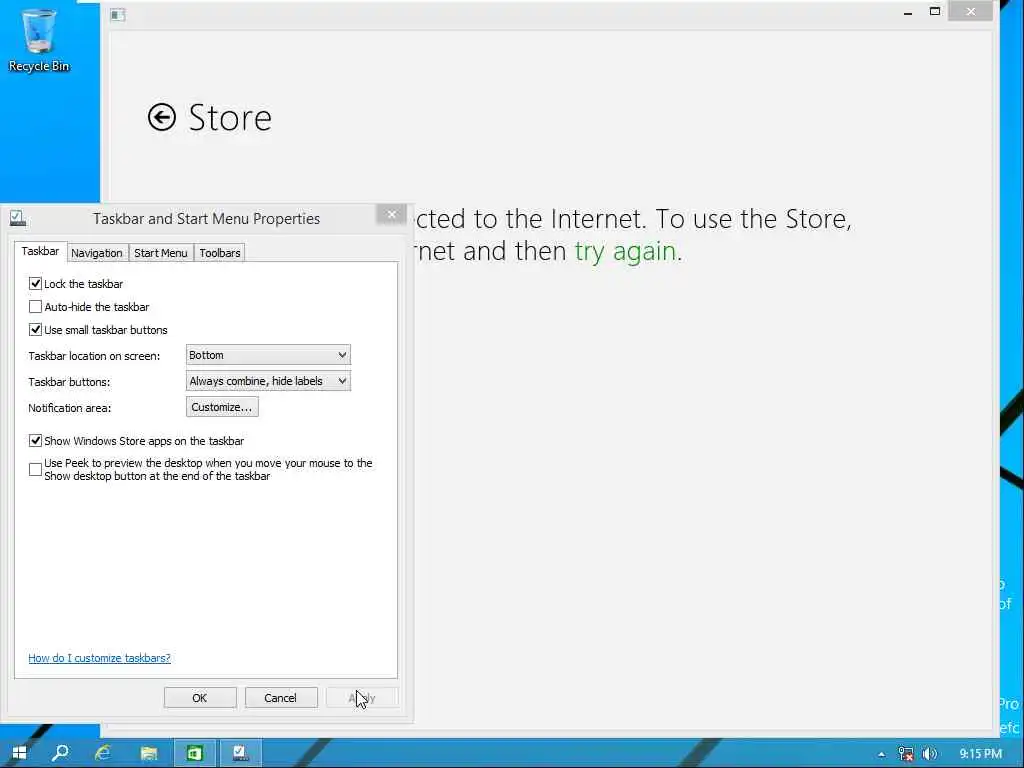This screenshot has width=1024, height=768.
Task: Click the Taskbar Properties dialog title icon
Action: 18,218
